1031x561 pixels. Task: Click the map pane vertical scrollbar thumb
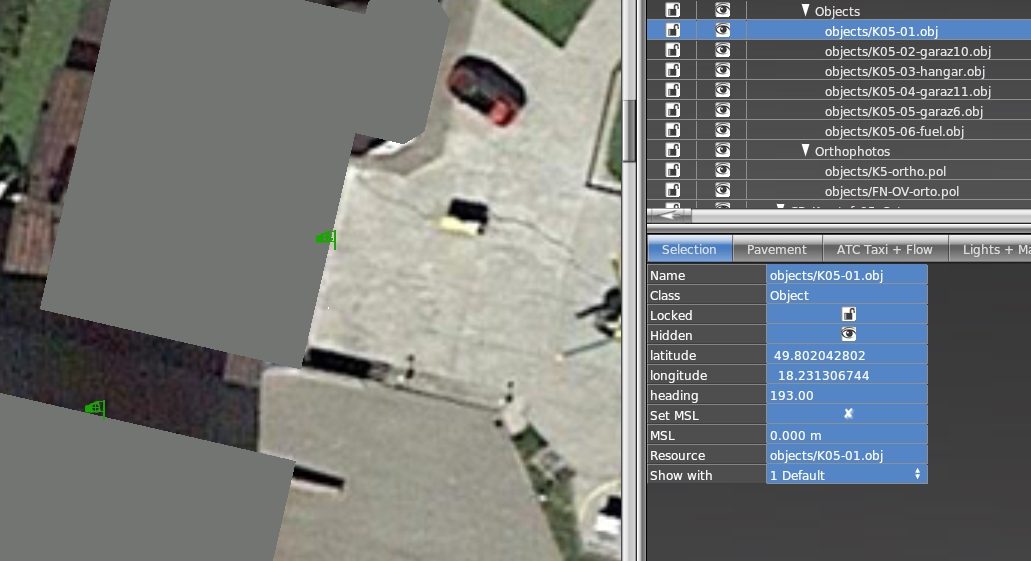pos(629,130)
